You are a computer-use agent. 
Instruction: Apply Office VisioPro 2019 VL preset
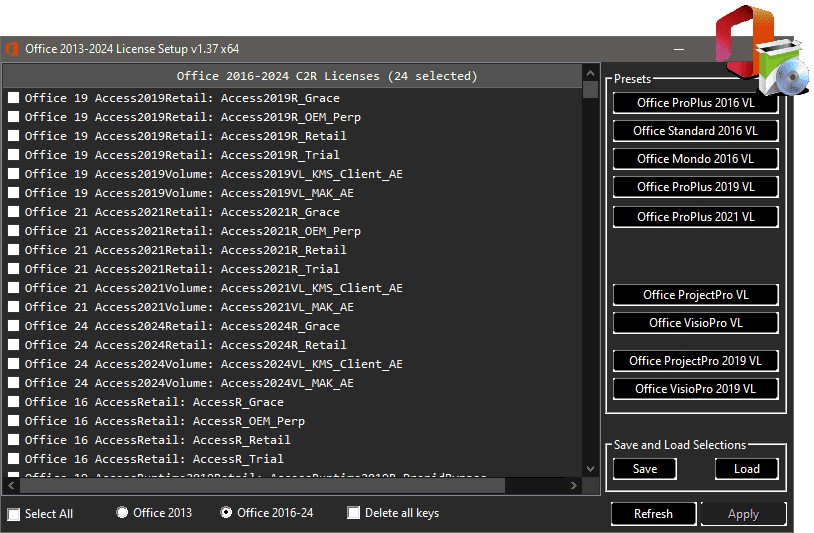coord(696,389)
